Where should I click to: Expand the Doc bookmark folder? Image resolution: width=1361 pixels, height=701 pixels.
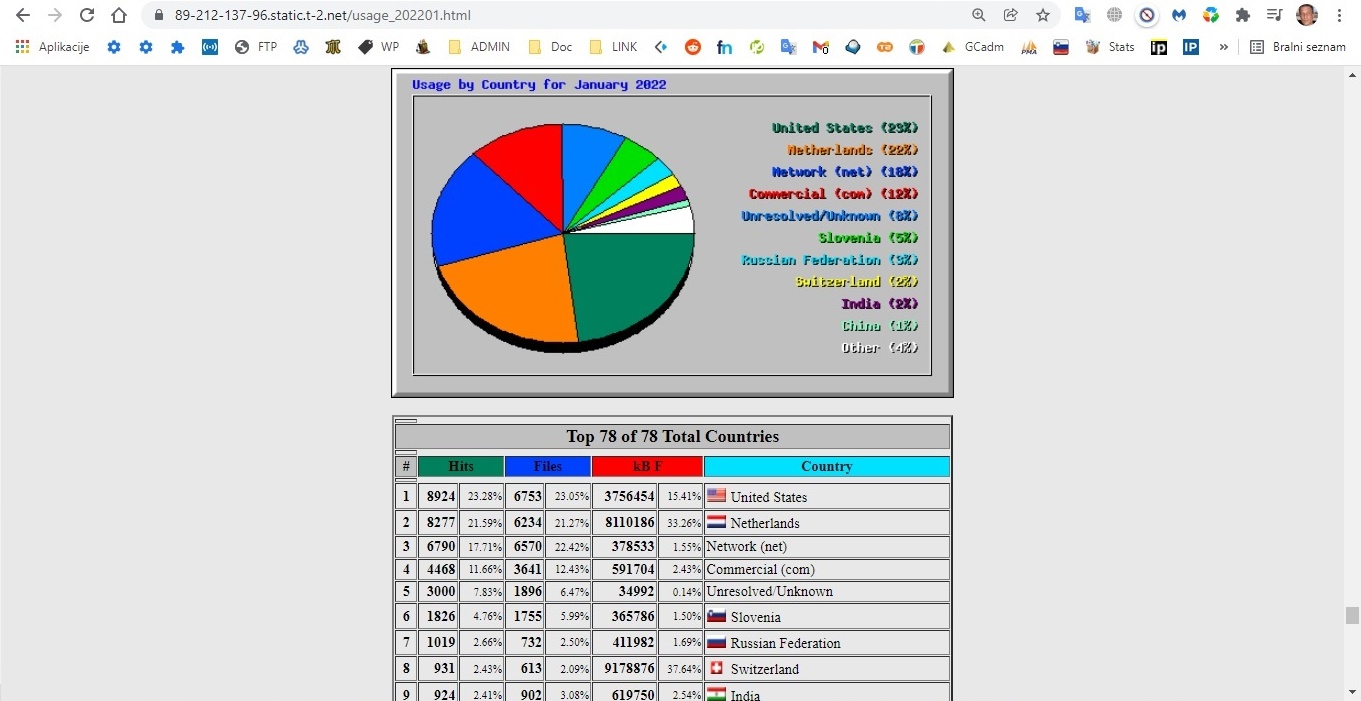(x=550, y=47)
